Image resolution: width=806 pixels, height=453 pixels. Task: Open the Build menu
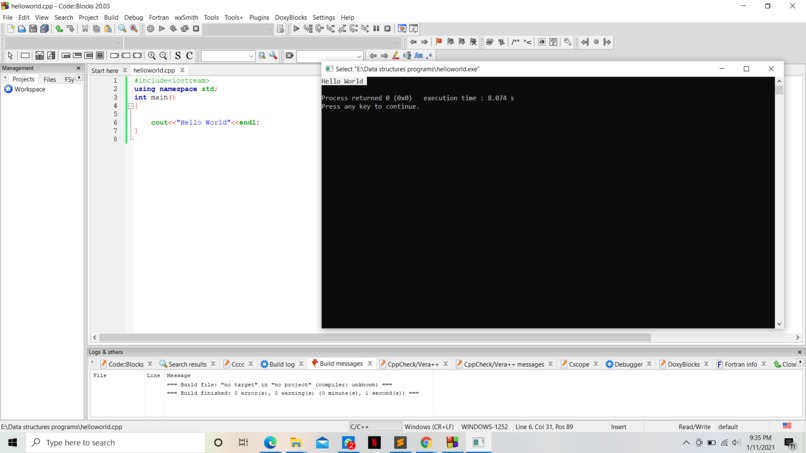[x=111, y=17]
